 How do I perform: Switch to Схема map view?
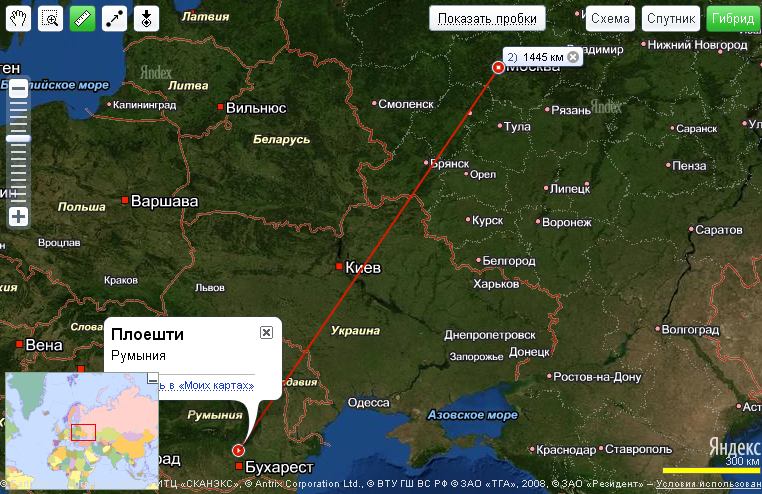tap(610, 18)
